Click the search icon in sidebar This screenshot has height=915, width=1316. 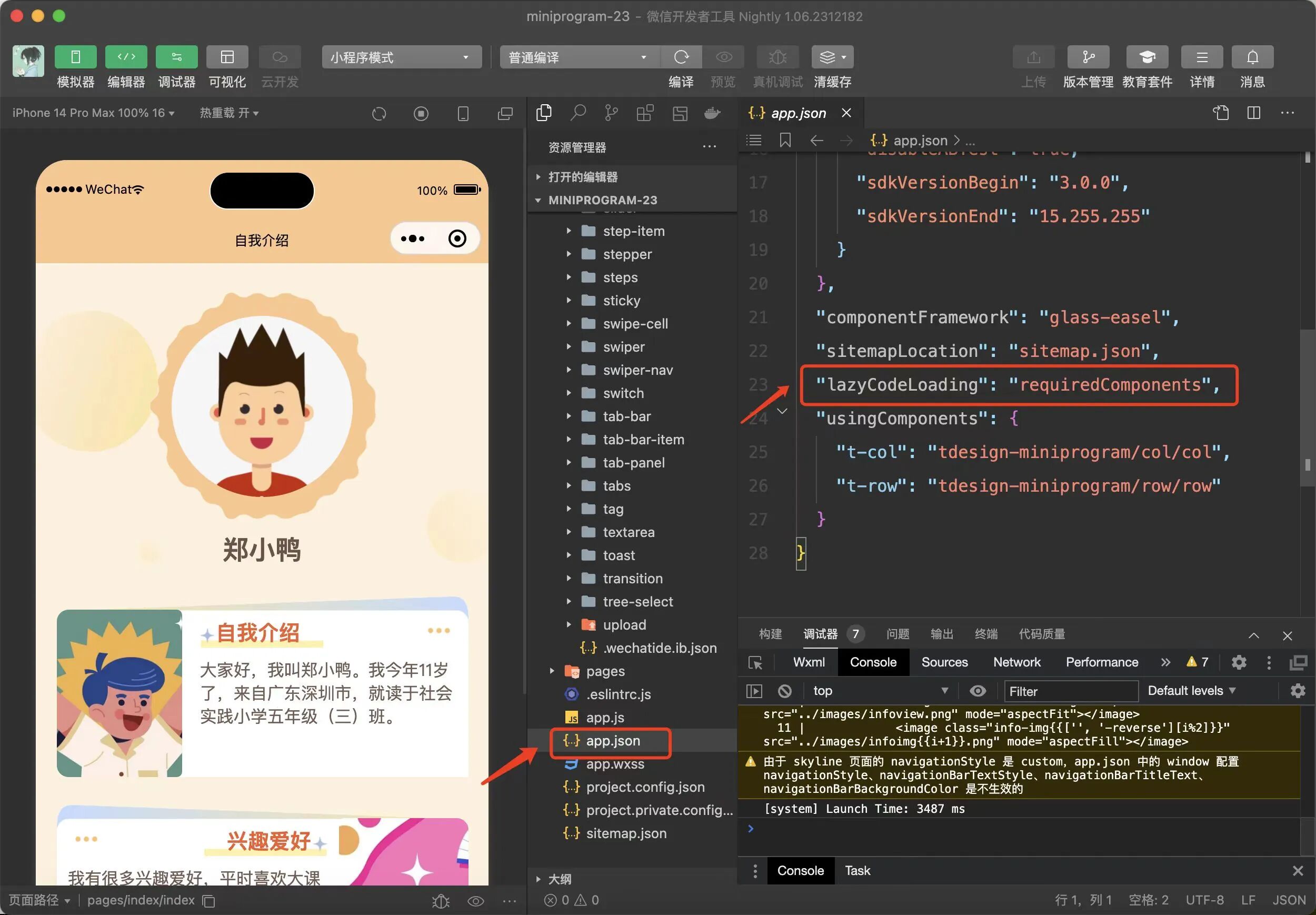point(578,113)
